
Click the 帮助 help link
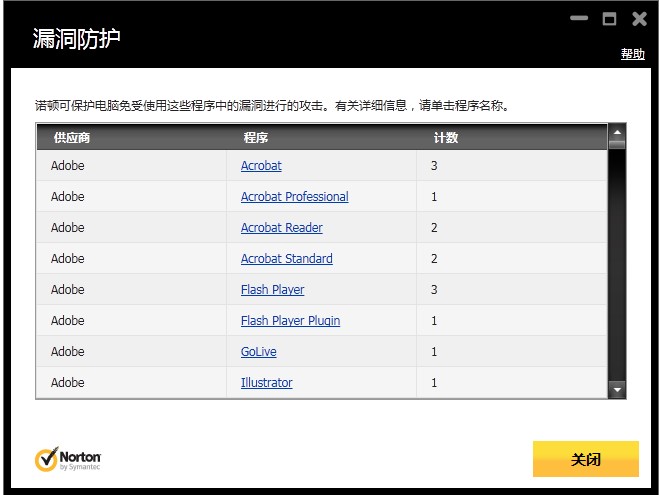[633, 54]
